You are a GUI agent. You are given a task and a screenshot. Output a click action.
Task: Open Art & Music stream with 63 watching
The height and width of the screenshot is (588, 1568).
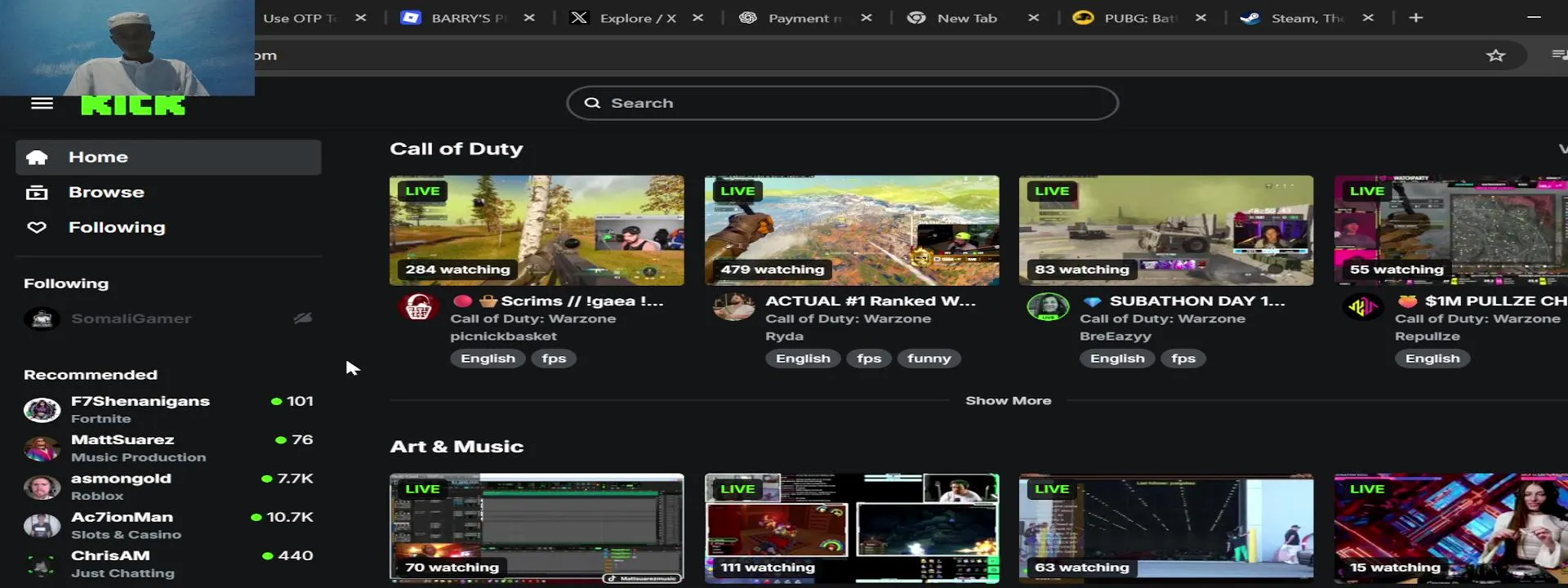[x=1166, y=528]
